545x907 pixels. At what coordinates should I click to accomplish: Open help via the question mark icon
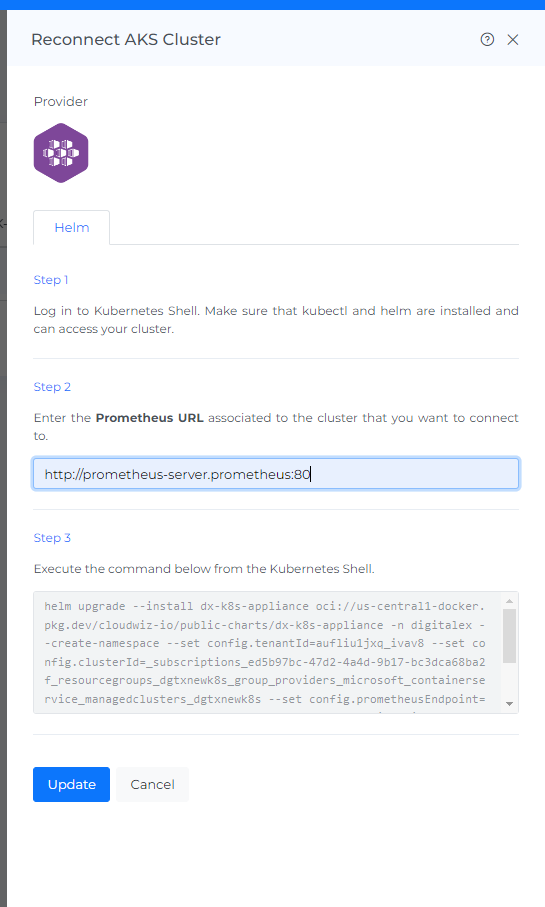(x=487, y=39)
